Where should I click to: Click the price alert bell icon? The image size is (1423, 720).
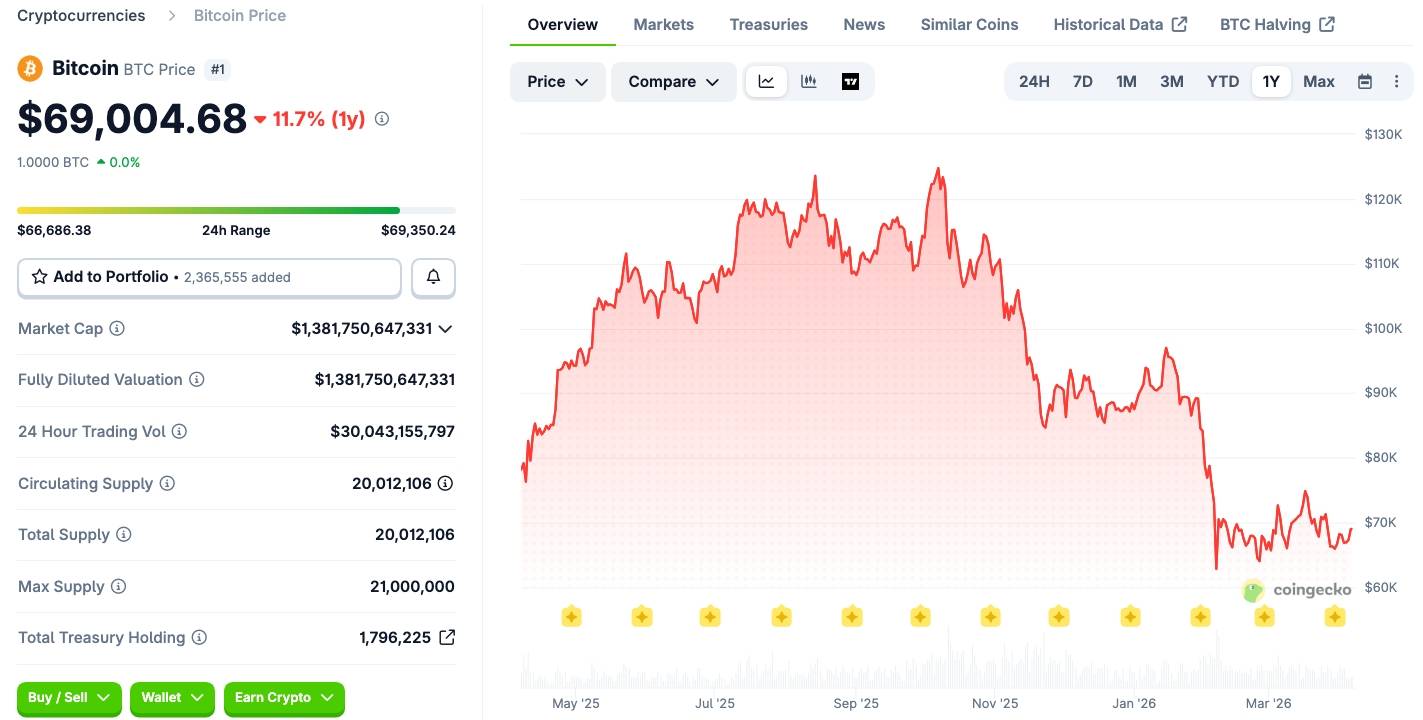433,277
